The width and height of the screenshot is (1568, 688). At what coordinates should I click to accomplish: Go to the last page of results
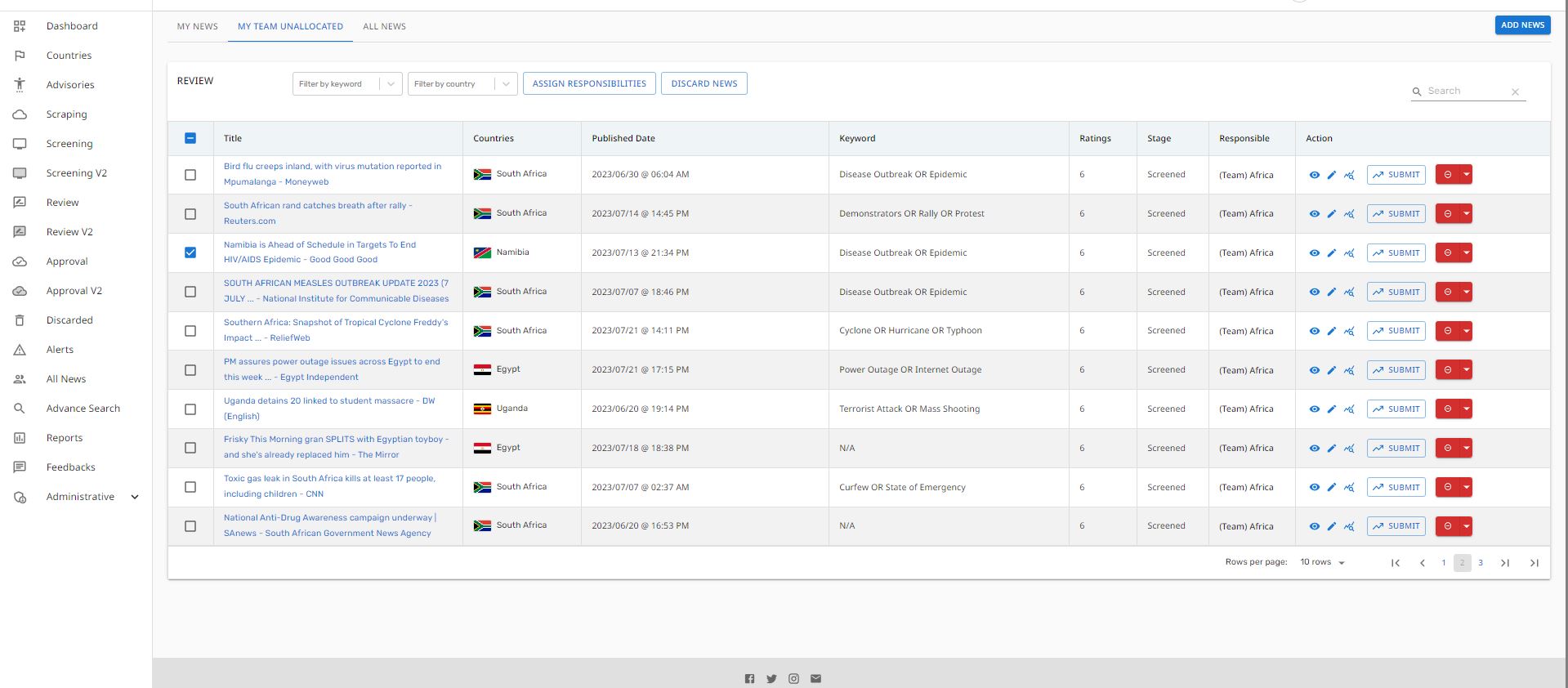[1534, 563]
